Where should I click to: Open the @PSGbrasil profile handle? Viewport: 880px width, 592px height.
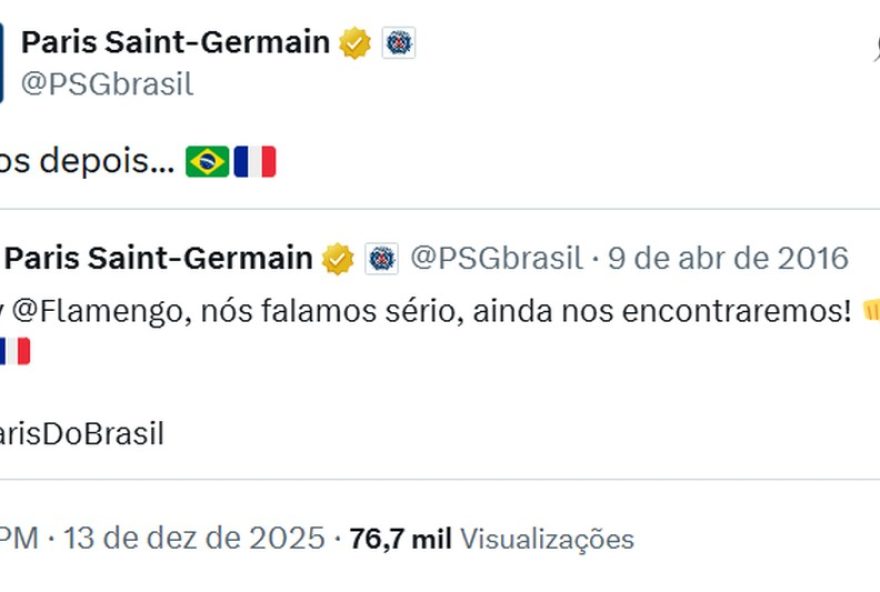coord(105,84)
